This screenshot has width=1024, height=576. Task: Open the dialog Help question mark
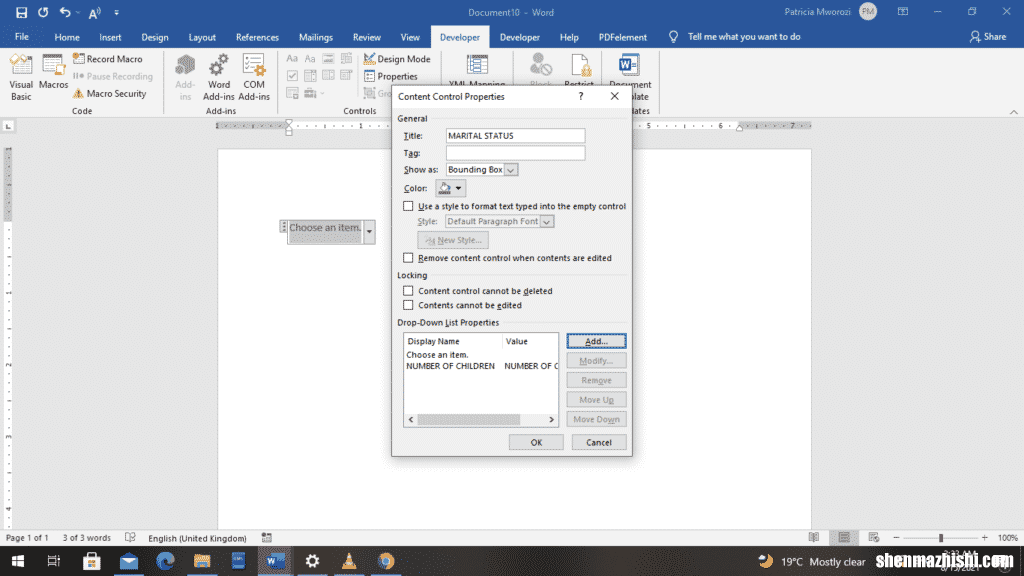pyautogui.click(x=581, y=96)
